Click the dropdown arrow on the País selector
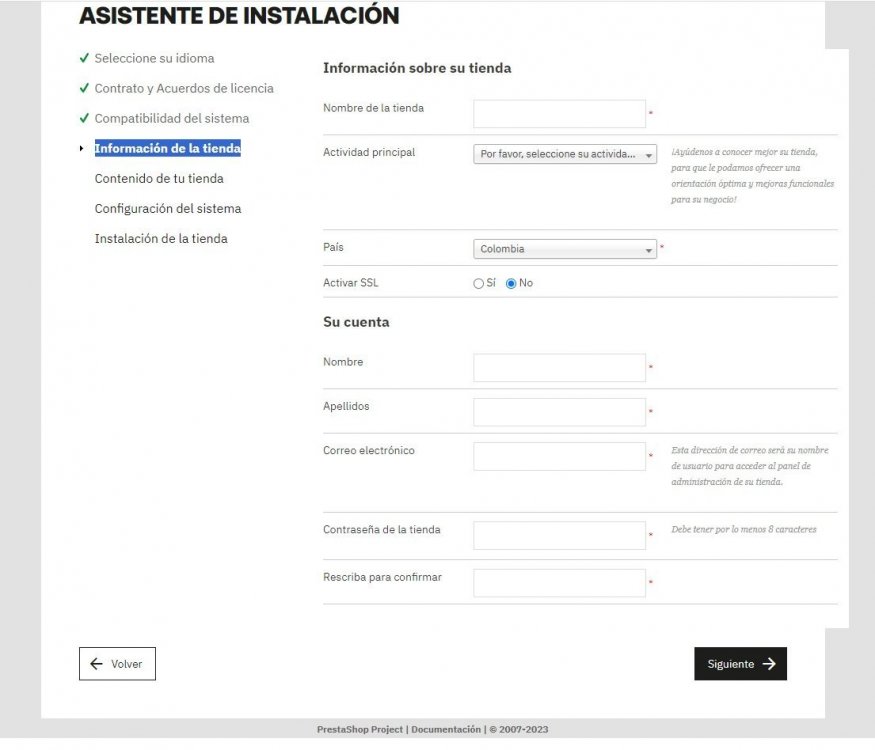875x750 pixels. click(x=648, y=248)
